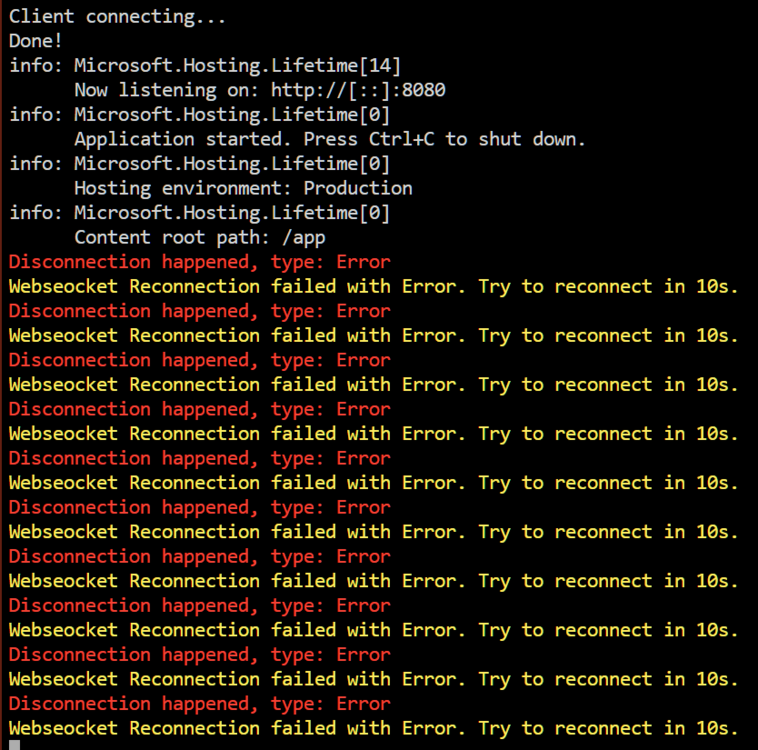Click the last yellow "Webseocket Reconnection failed" line
The height and width of the screenshot is (750, 758).
pos(374,728)
